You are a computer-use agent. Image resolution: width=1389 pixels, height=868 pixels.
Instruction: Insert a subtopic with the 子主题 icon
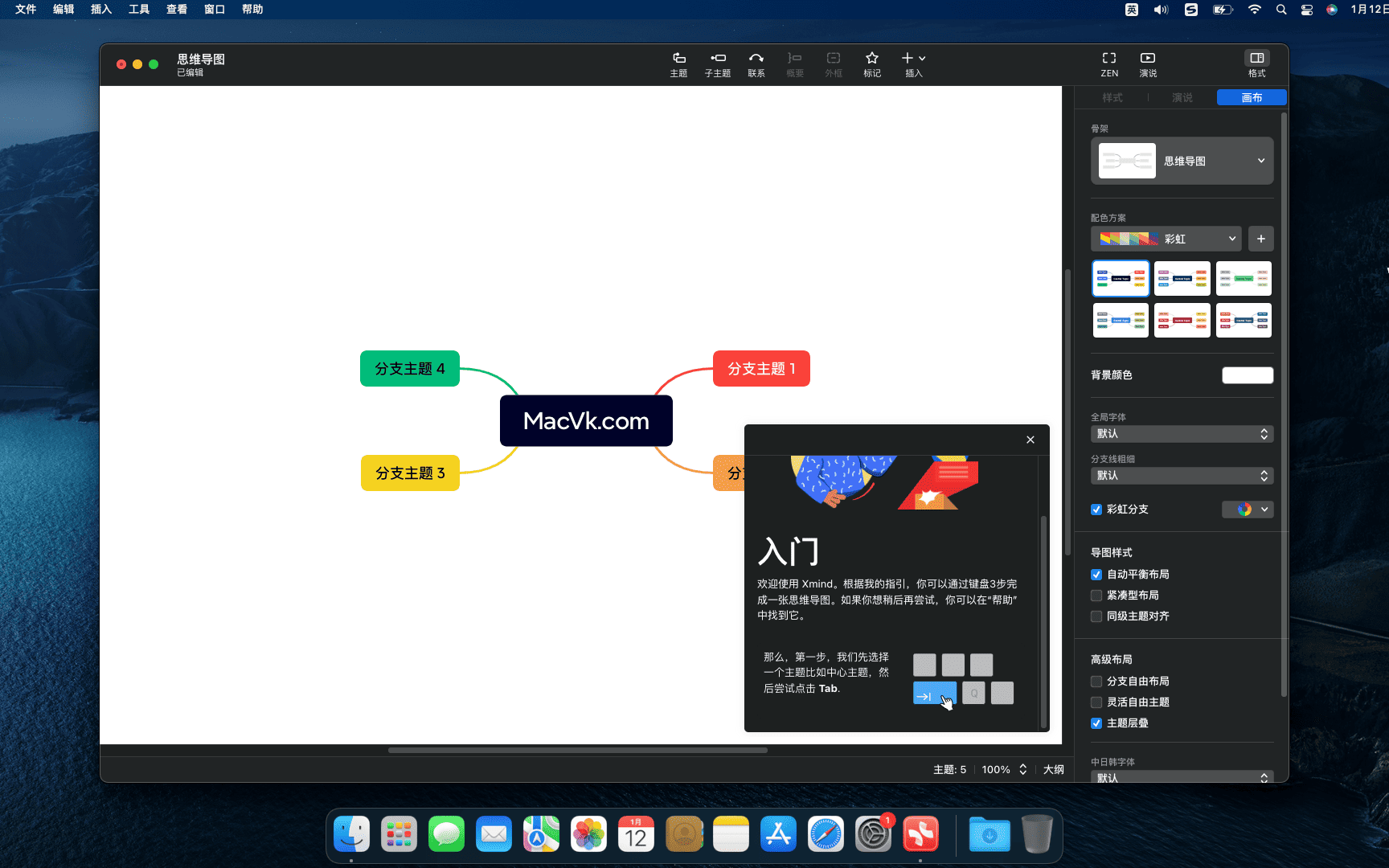(x=717, y=64)
